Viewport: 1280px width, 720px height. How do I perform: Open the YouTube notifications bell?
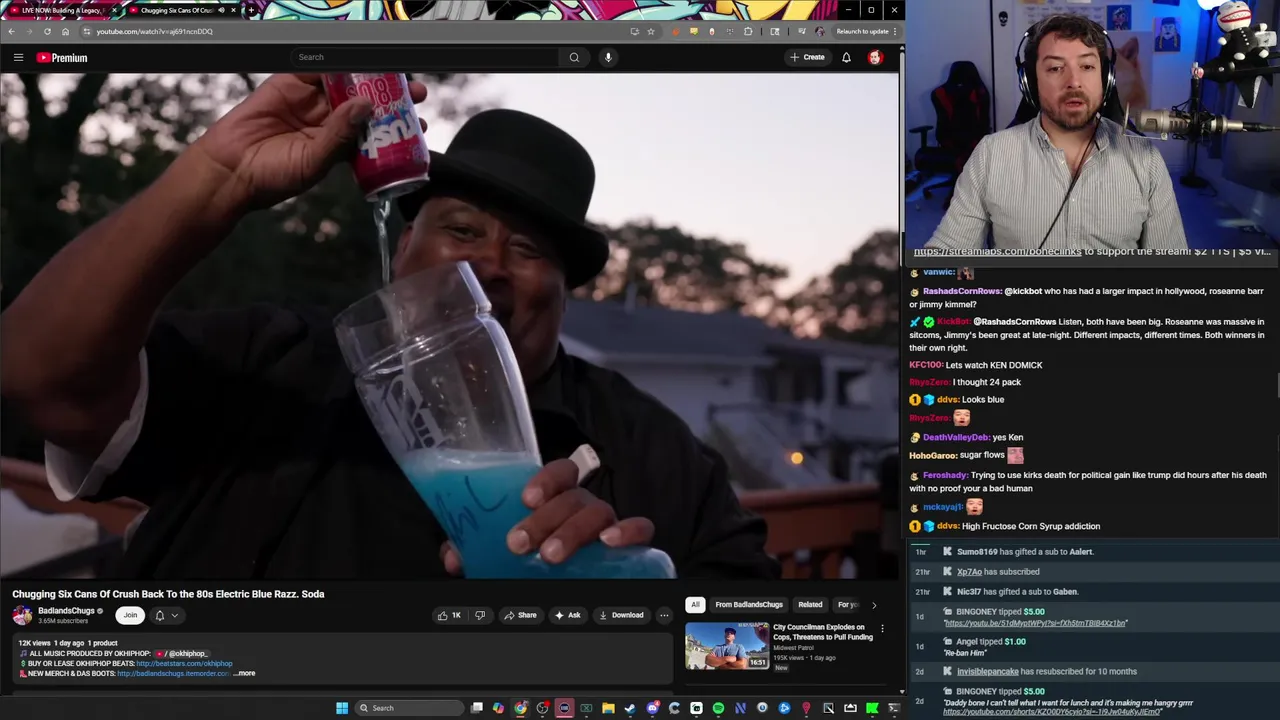(x=846, y=57)
